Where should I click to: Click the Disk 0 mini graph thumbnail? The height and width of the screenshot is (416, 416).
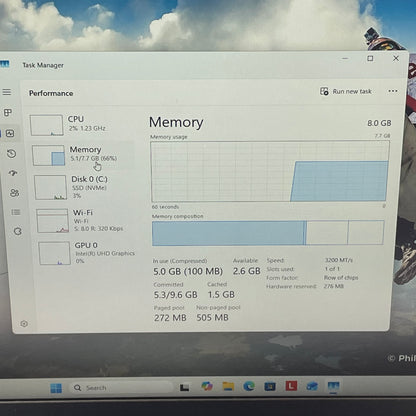click(50, 187)
